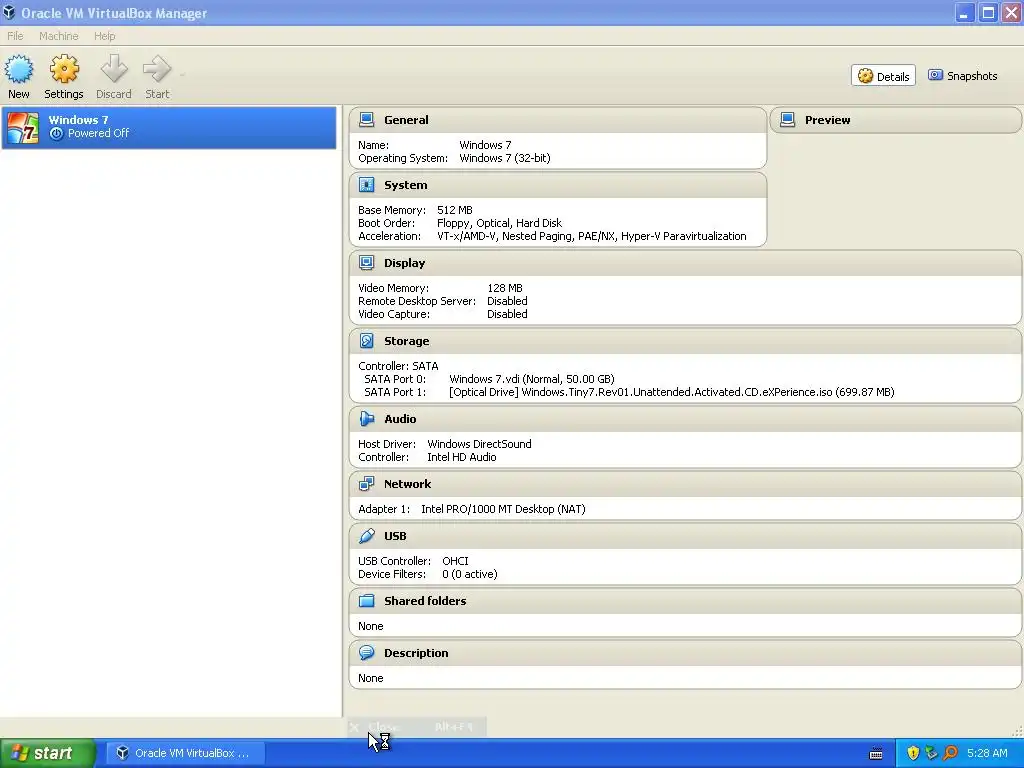Click the General section header
Image resolution: width=1024 pixels, height=768 pixels.
(x=558, y=120)
